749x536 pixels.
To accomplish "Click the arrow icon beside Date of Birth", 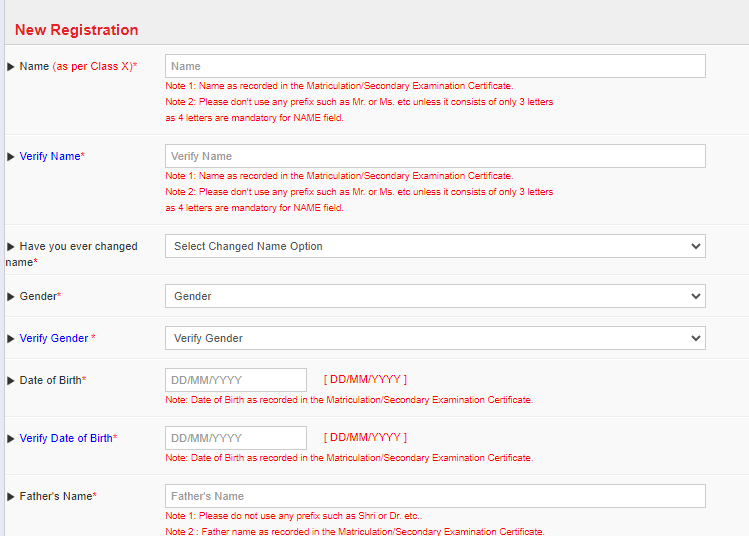I will (x=11, y=381).
